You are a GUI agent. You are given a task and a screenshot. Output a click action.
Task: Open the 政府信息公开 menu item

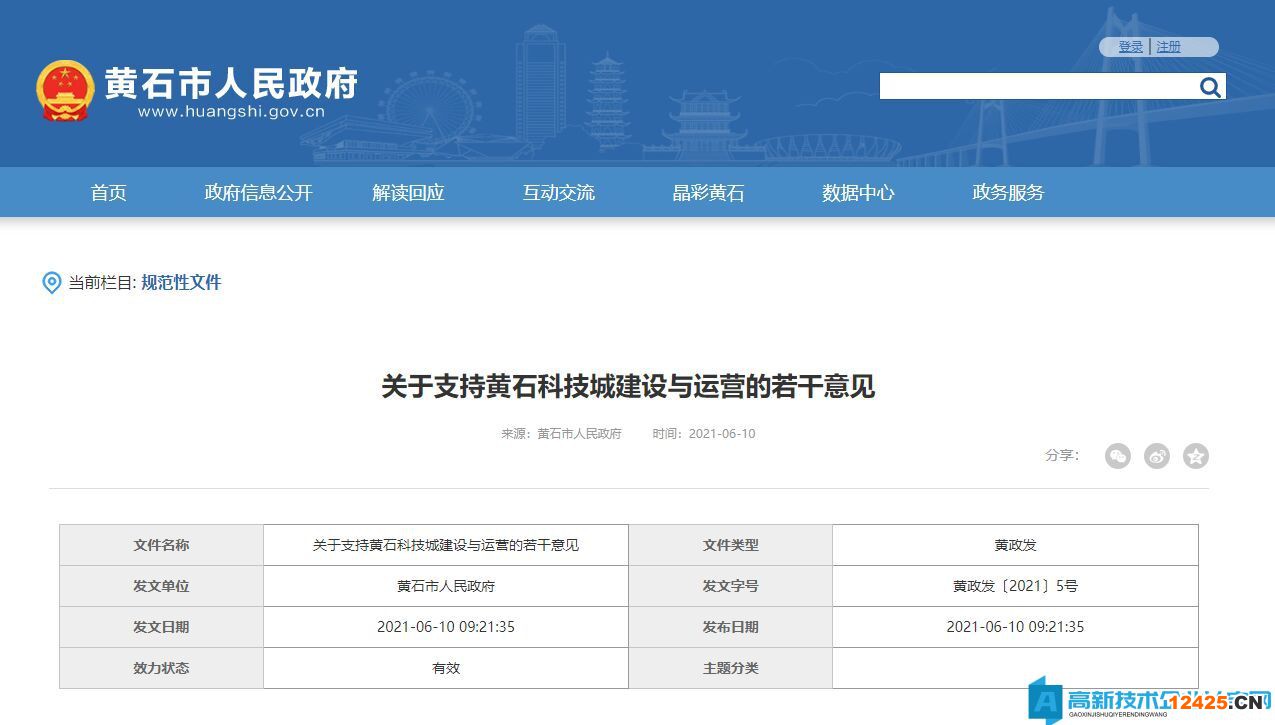pyautogui.click(x=258, y=193)
